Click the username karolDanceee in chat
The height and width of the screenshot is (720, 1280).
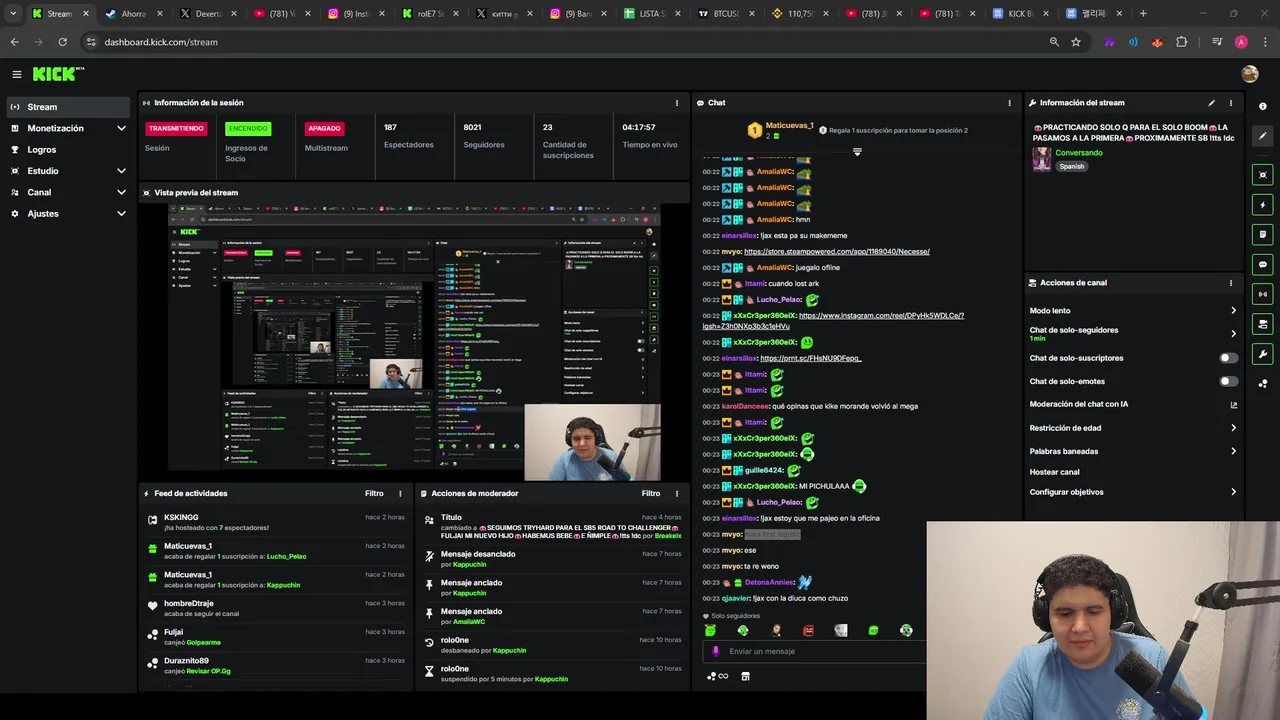[745, 406]
